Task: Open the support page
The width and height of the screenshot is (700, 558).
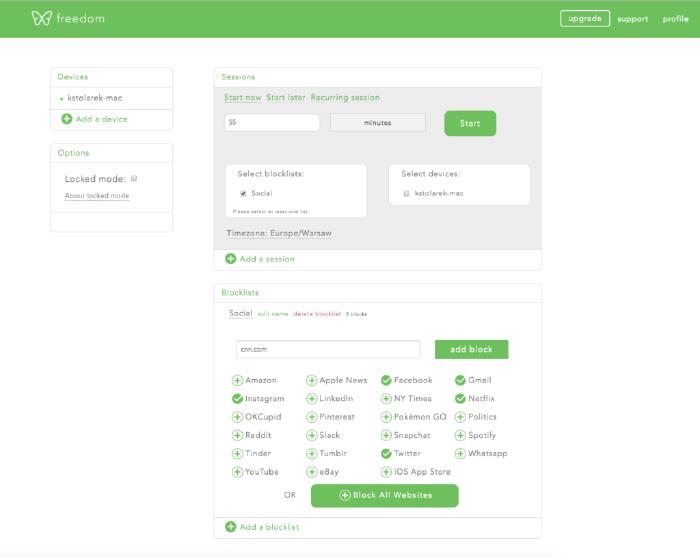Action: pyautogui.click(x=633, y=19)
